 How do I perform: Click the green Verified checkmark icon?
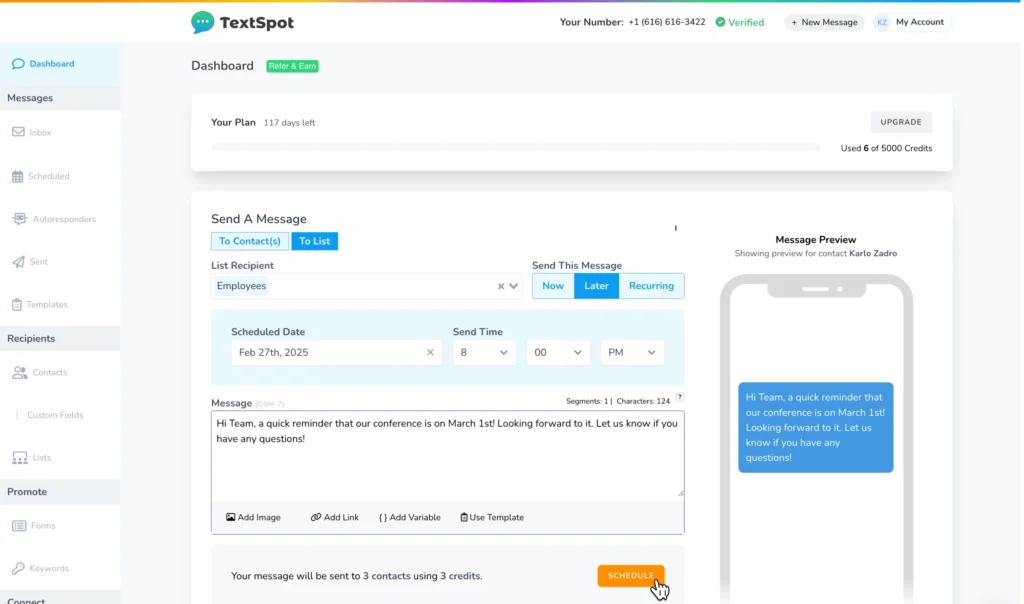point(720,22)
